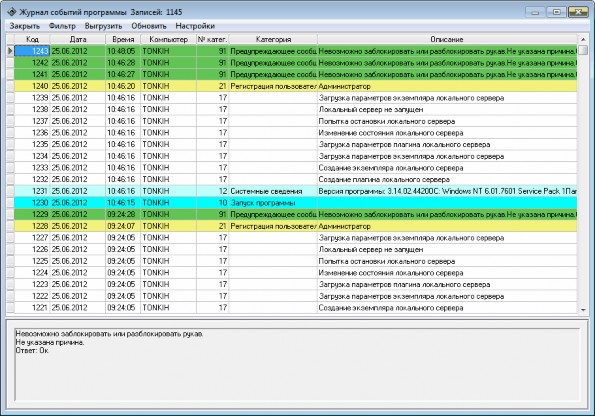This screenshot has height=416, width=595.
Task: Click the scrollbar down arrow
Action: click(583, 310)
